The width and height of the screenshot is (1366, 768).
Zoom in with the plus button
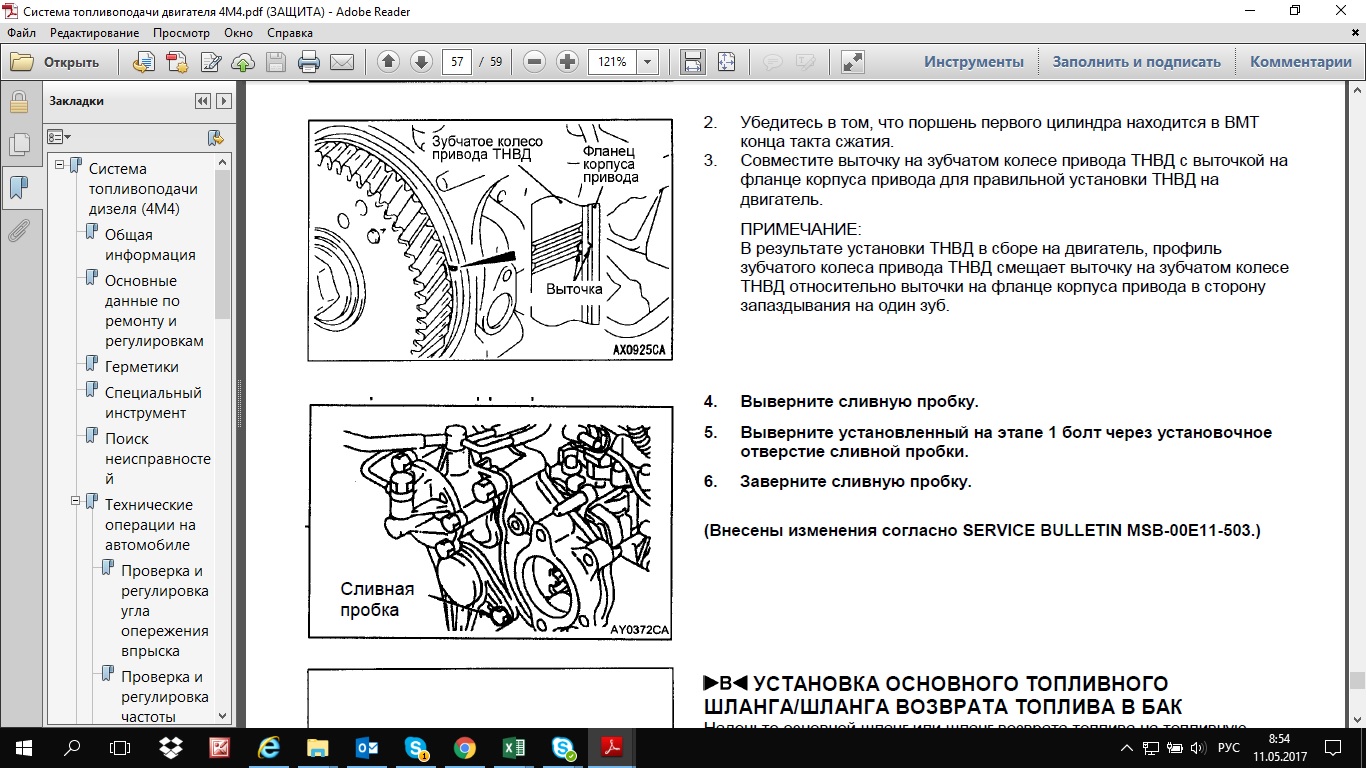click(567, 62)
